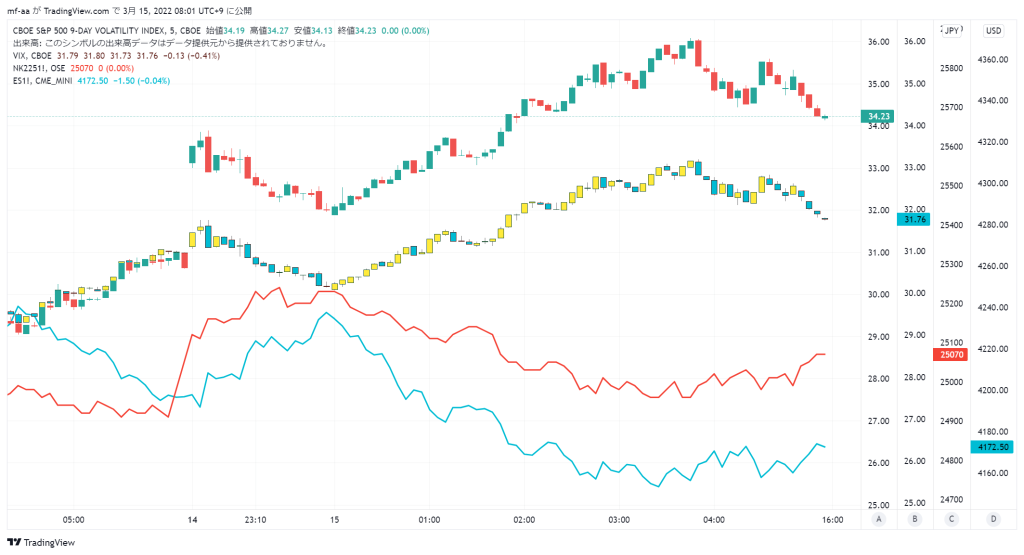Click the B scale label circle
The height and width of the screenshot is (555, 1024).
pos(914,519)
